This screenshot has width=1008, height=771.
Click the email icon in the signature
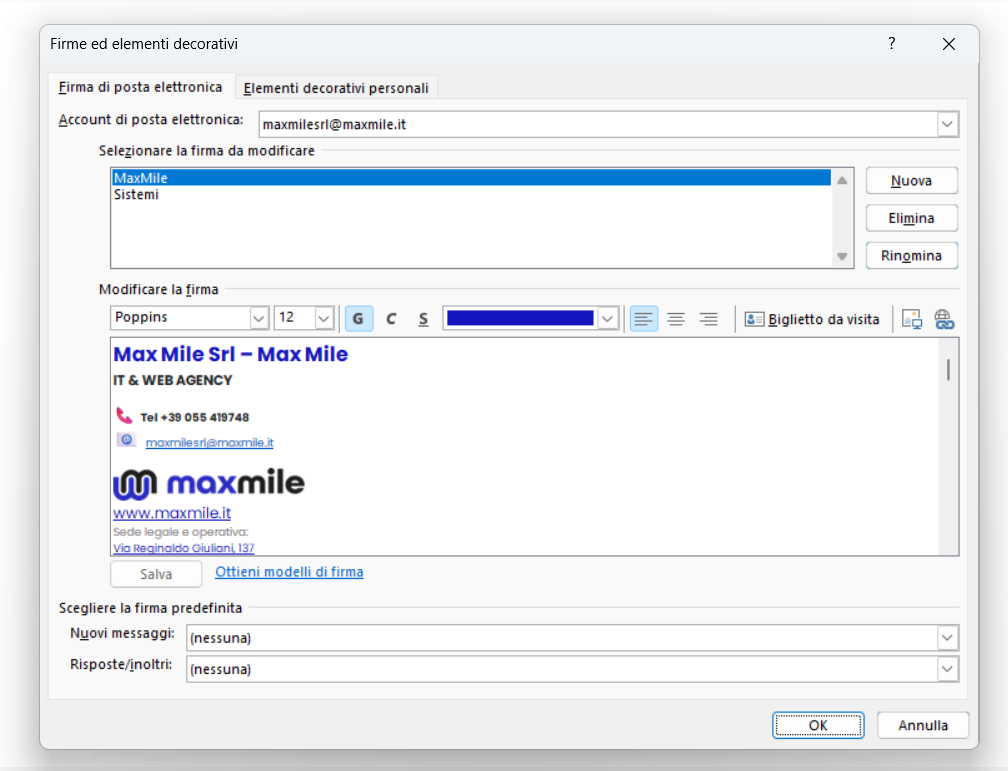tap(126, 440)
